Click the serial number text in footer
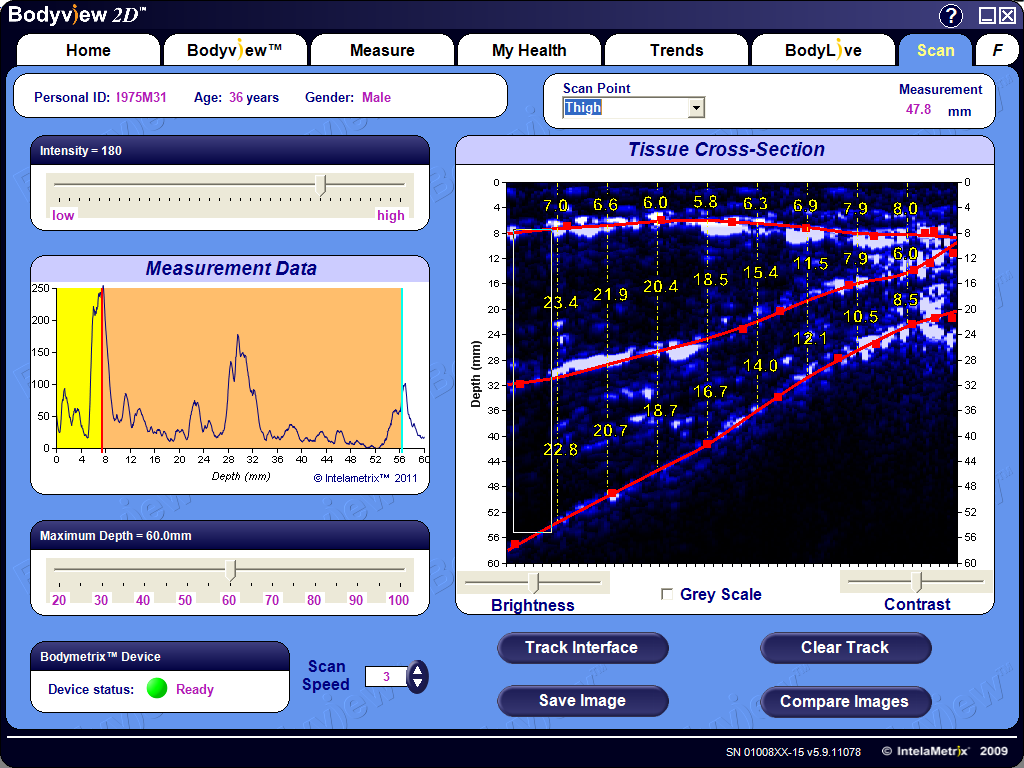 pyautogui.click(x=793, y=752)
